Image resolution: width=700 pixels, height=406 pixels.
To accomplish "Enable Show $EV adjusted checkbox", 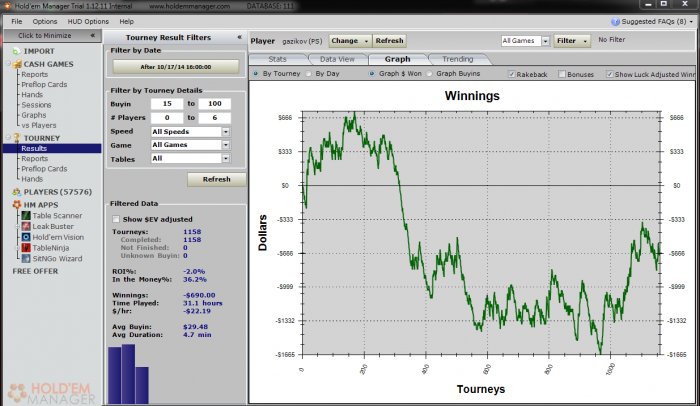I will (x=114, y=219).
